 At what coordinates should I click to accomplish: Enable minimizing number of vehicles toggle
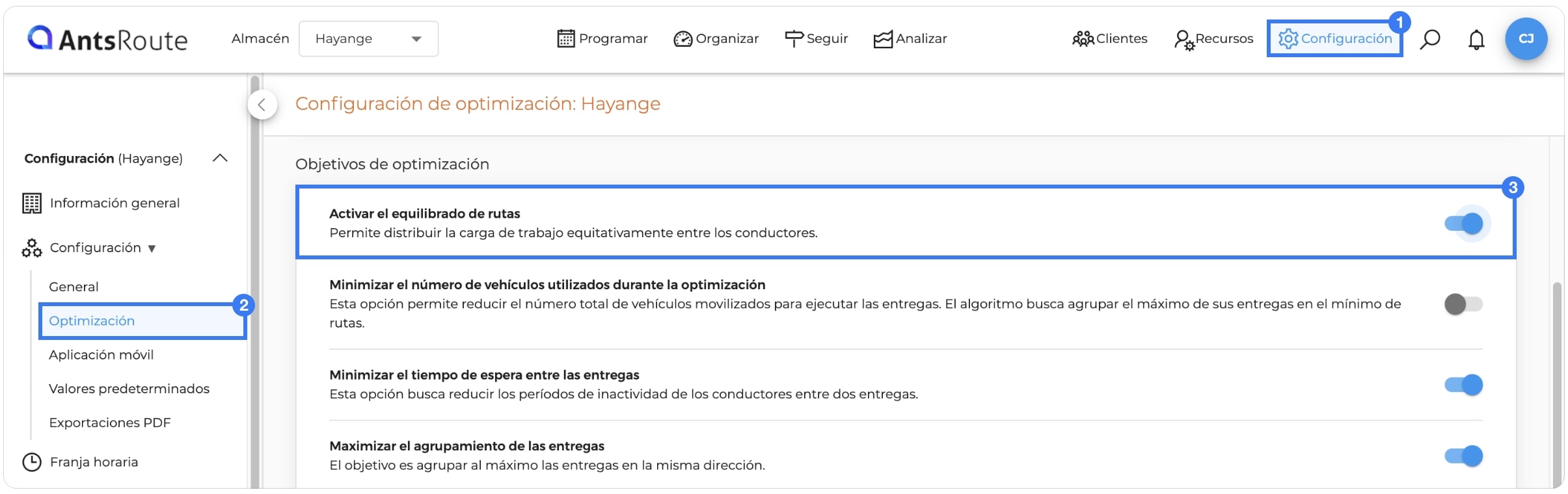point(1464,304)
